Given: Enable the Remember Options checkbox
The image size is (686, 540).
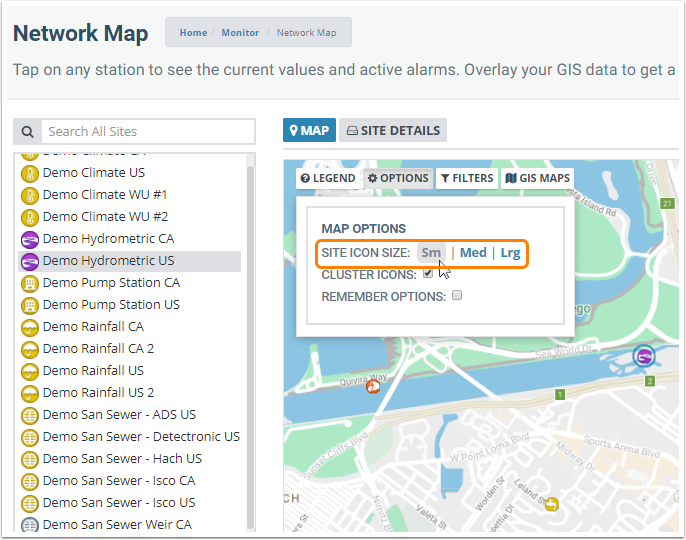Looking at the screenshot, I should coord(457,296).
